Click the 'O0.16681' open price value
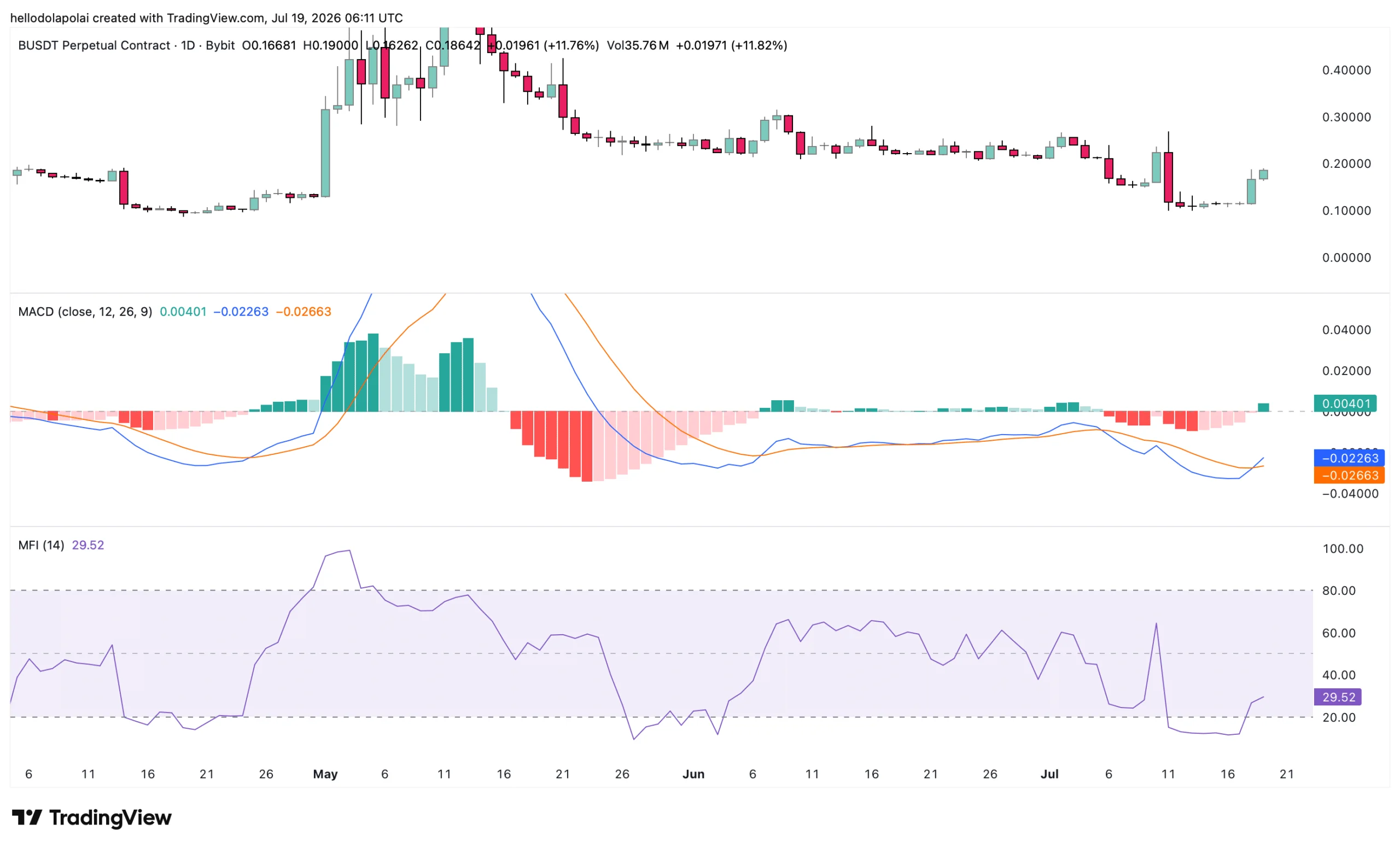 [x=269, y=45]
